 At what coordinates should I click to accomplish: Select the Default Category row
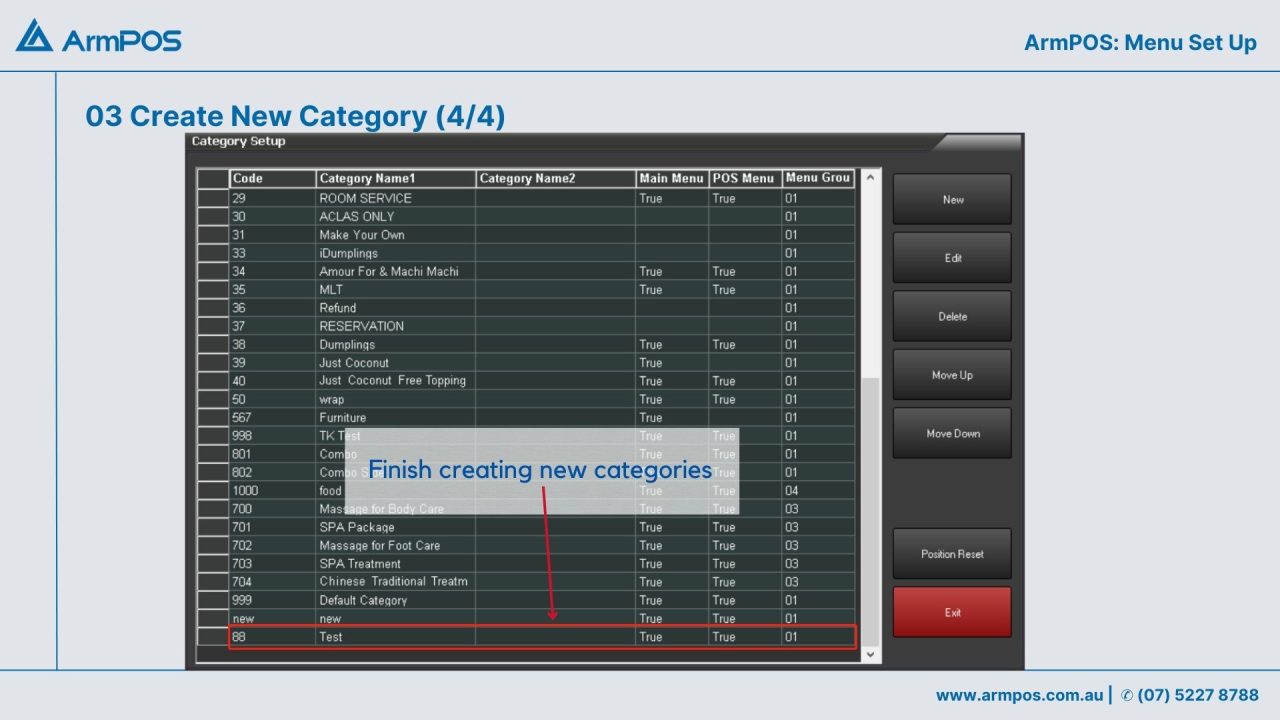coord(395,600)
